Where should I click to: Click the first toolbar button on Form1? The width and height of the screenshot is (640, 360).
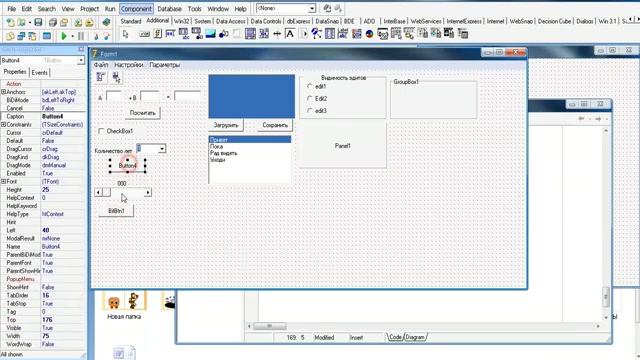(x=101, y=77)
